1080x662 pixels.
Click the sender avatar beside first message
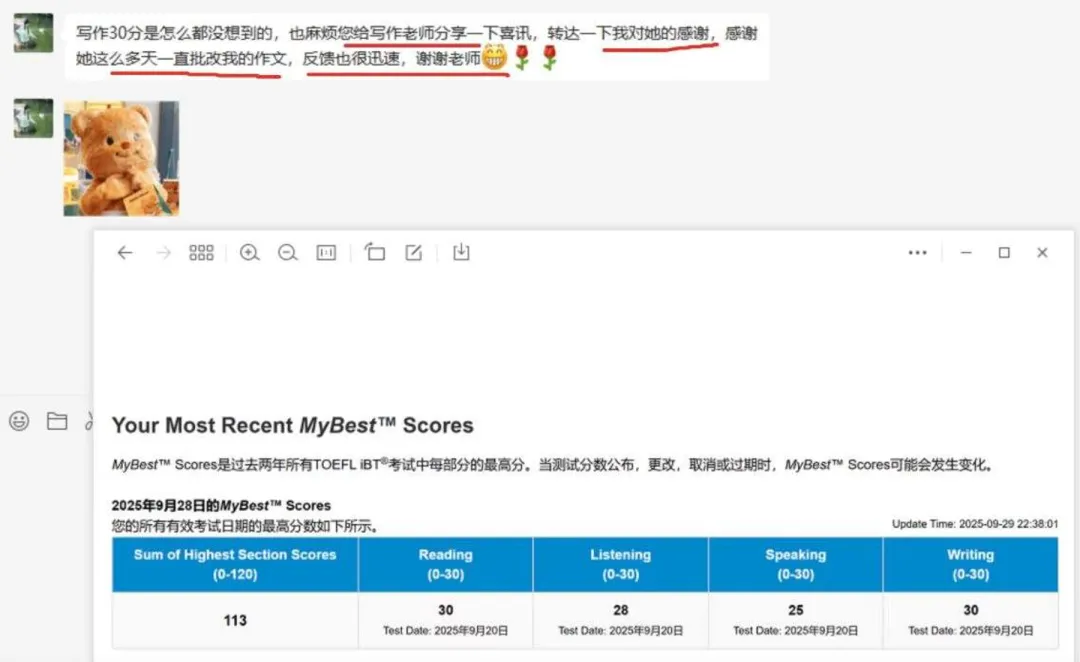tap(33, 32)
